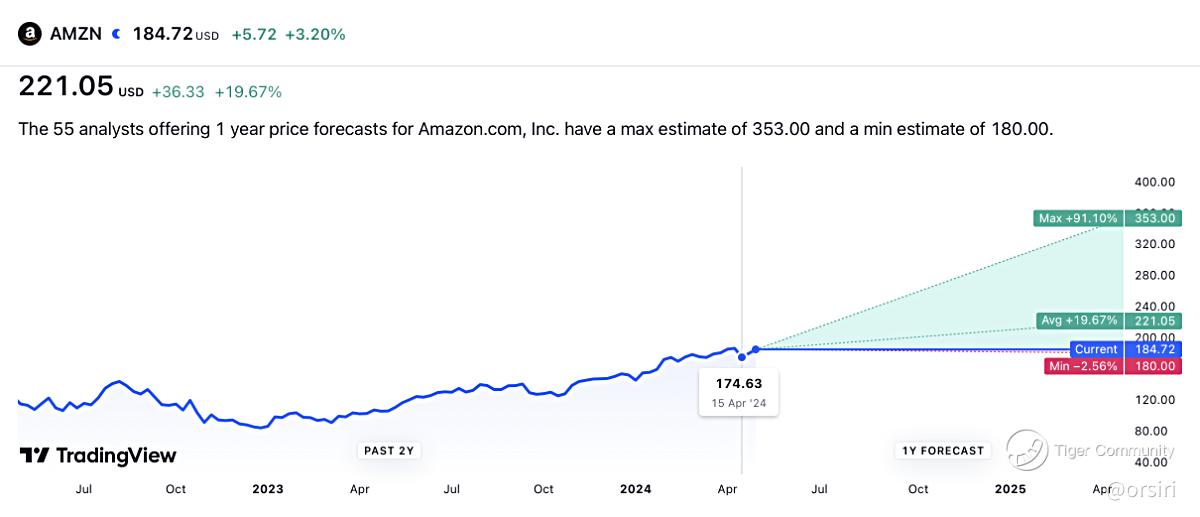Open the TradingView logo
The width and height of the screenshot is (1200, 517).
(x=98, y=455)
